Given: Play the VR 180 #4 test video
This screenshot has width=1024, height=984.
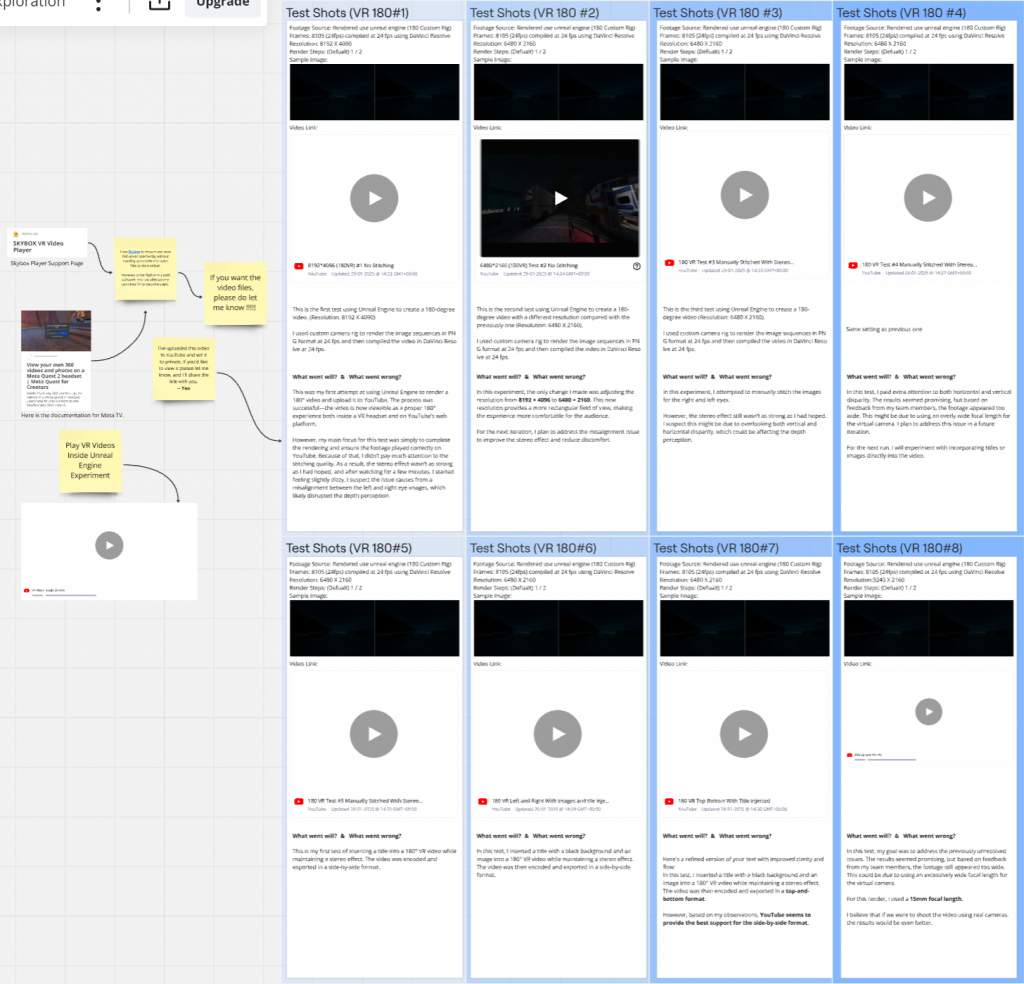Looking at the screenshot, I should click(928, 198).
